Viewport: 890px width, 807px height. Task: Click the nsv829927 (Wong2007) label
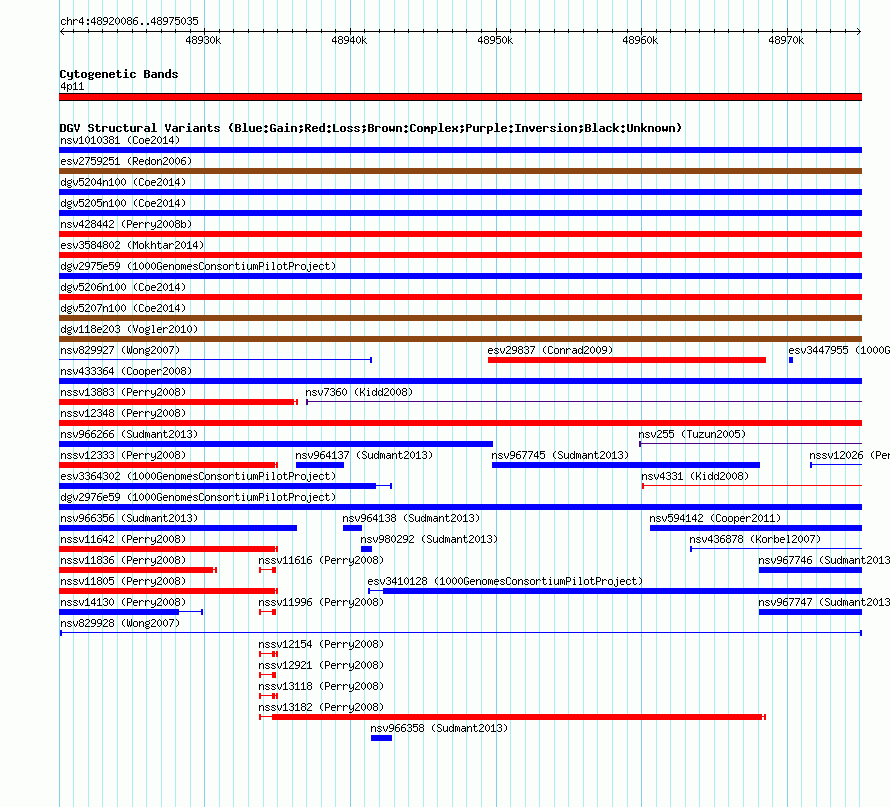[120, 350]
